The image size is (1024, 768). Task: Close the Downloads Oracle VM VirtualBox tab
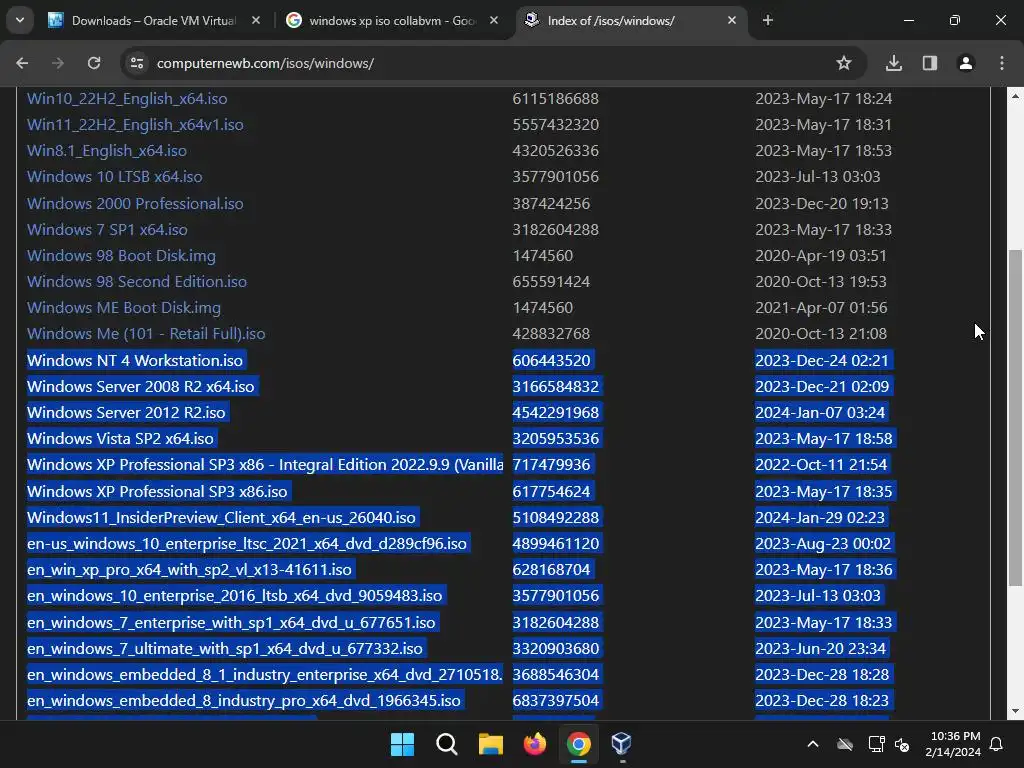(256, 21)
